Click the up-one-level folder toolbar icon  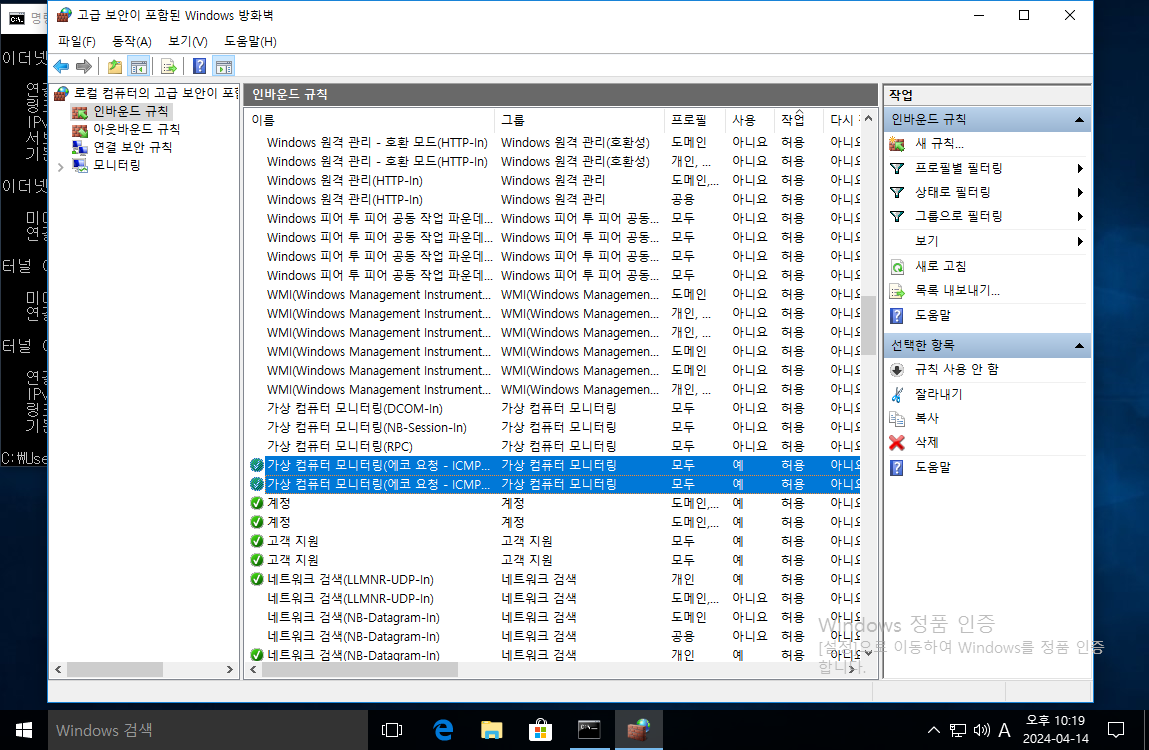(x=115, y=67)
